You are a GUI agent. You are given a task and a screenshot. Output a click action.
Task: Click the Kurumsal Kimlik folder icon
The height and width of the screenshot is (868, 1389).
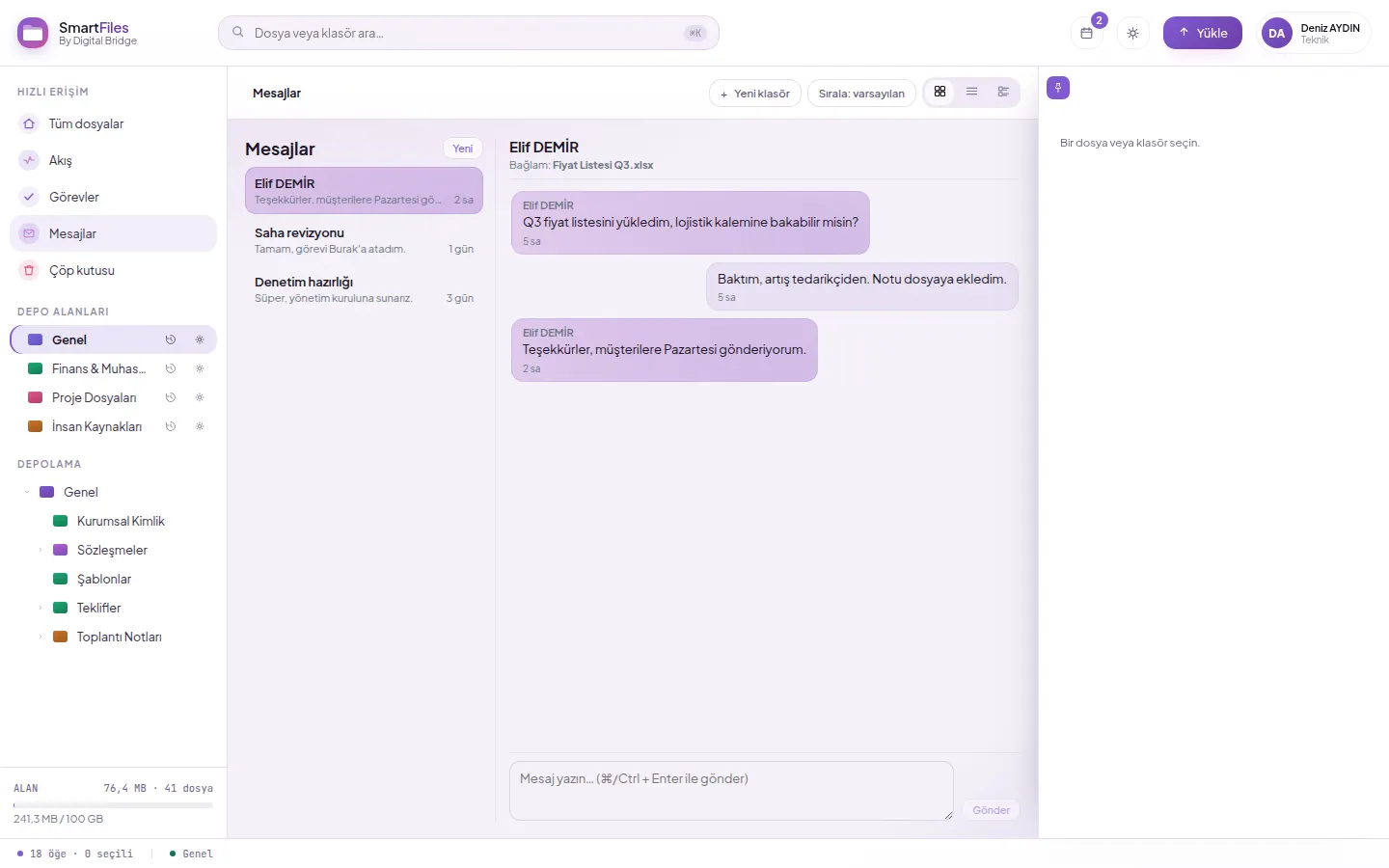tap(60, 521)
